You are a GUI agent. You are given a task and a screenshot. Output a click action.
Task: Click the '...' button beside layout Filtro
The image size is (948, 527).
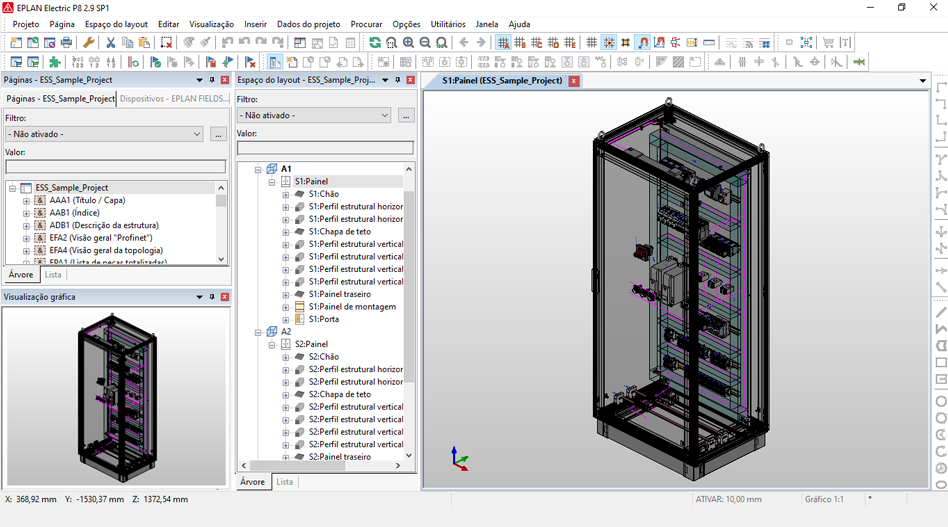(406, 116)
